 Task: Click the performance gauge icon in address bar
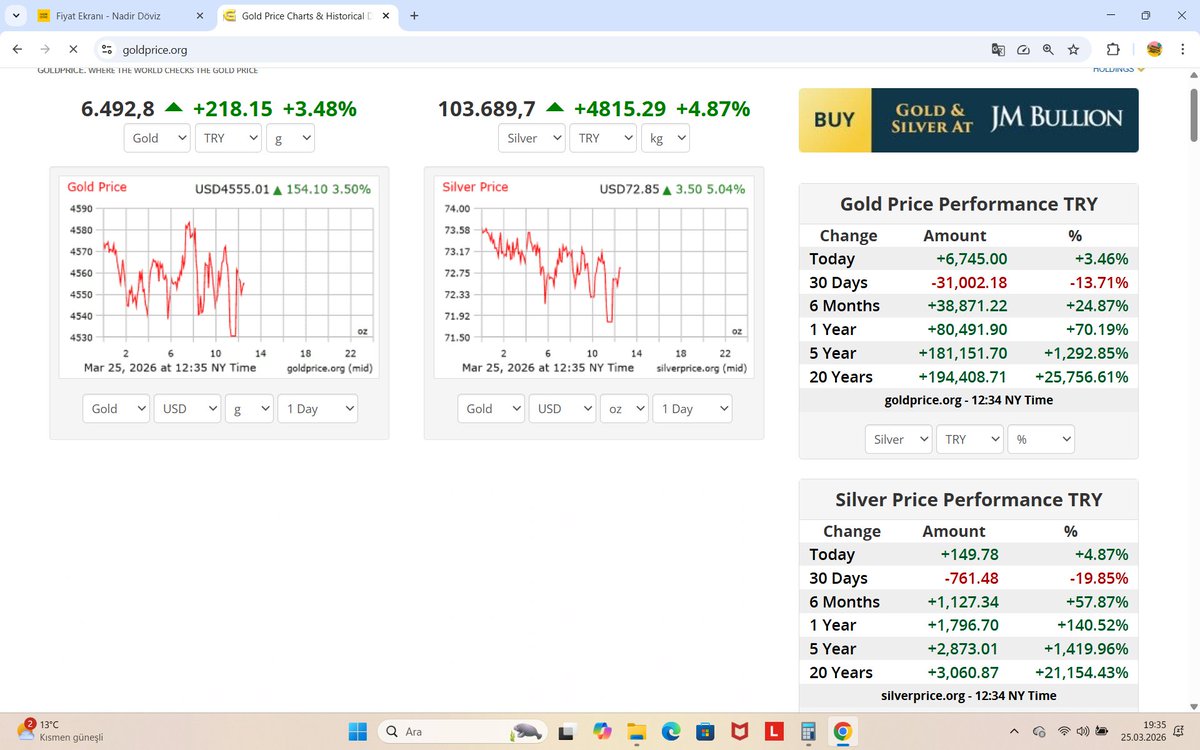coord(1023,49)
